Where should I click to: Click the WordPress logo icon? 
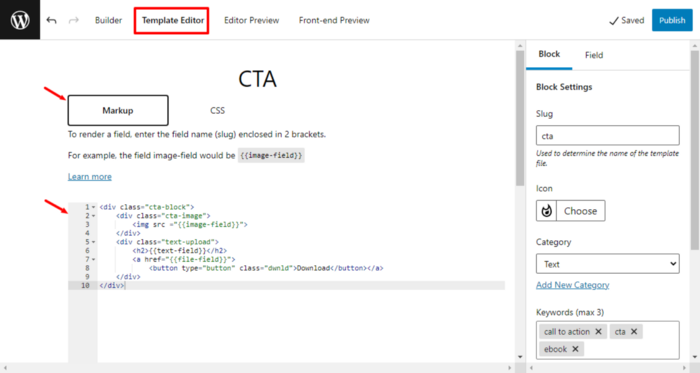tap(20, 20)
